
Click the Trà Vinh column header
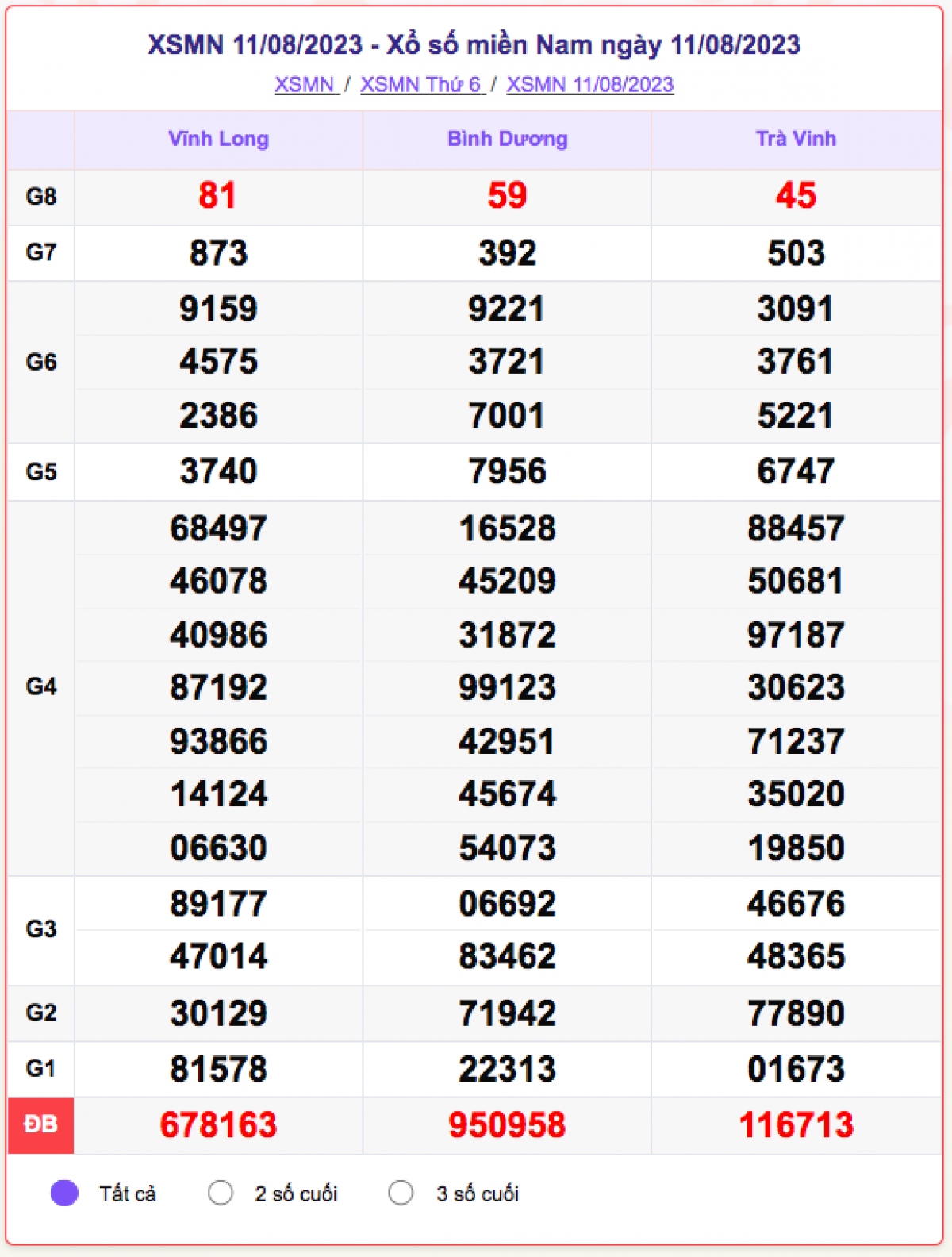(796, 139)
